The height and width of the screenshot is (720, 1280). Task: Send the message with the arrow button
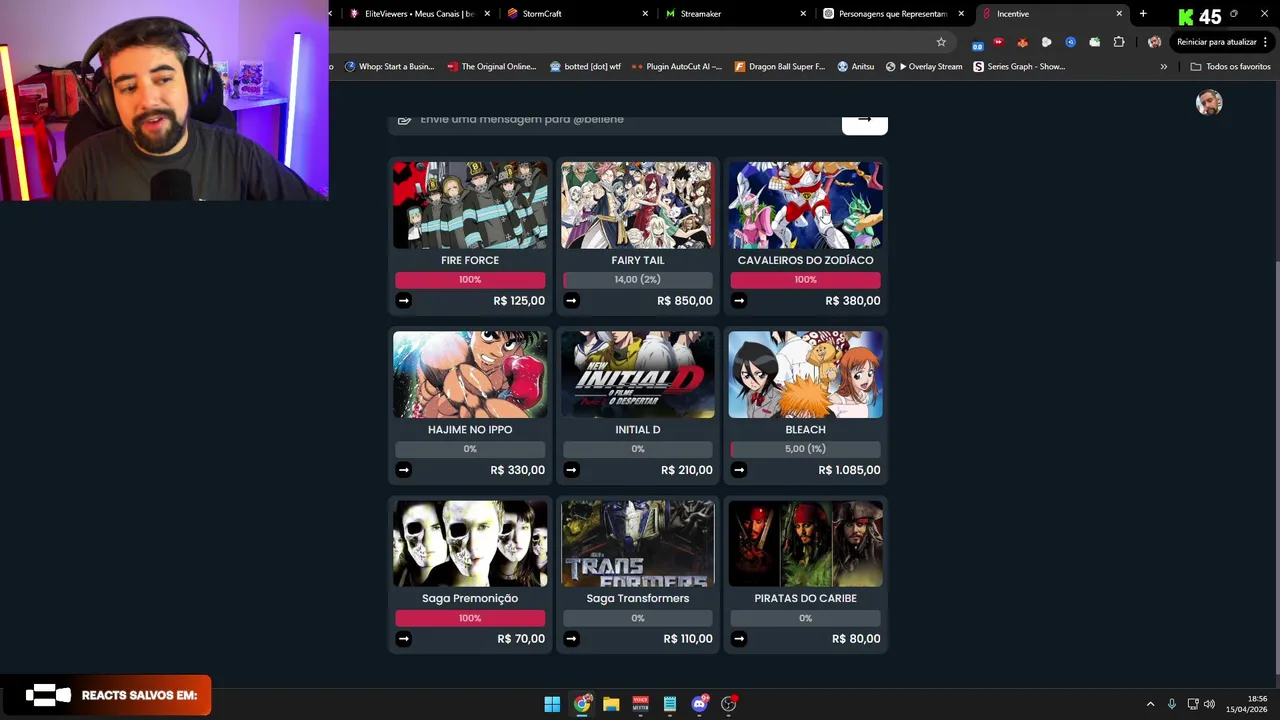[865, 123]
